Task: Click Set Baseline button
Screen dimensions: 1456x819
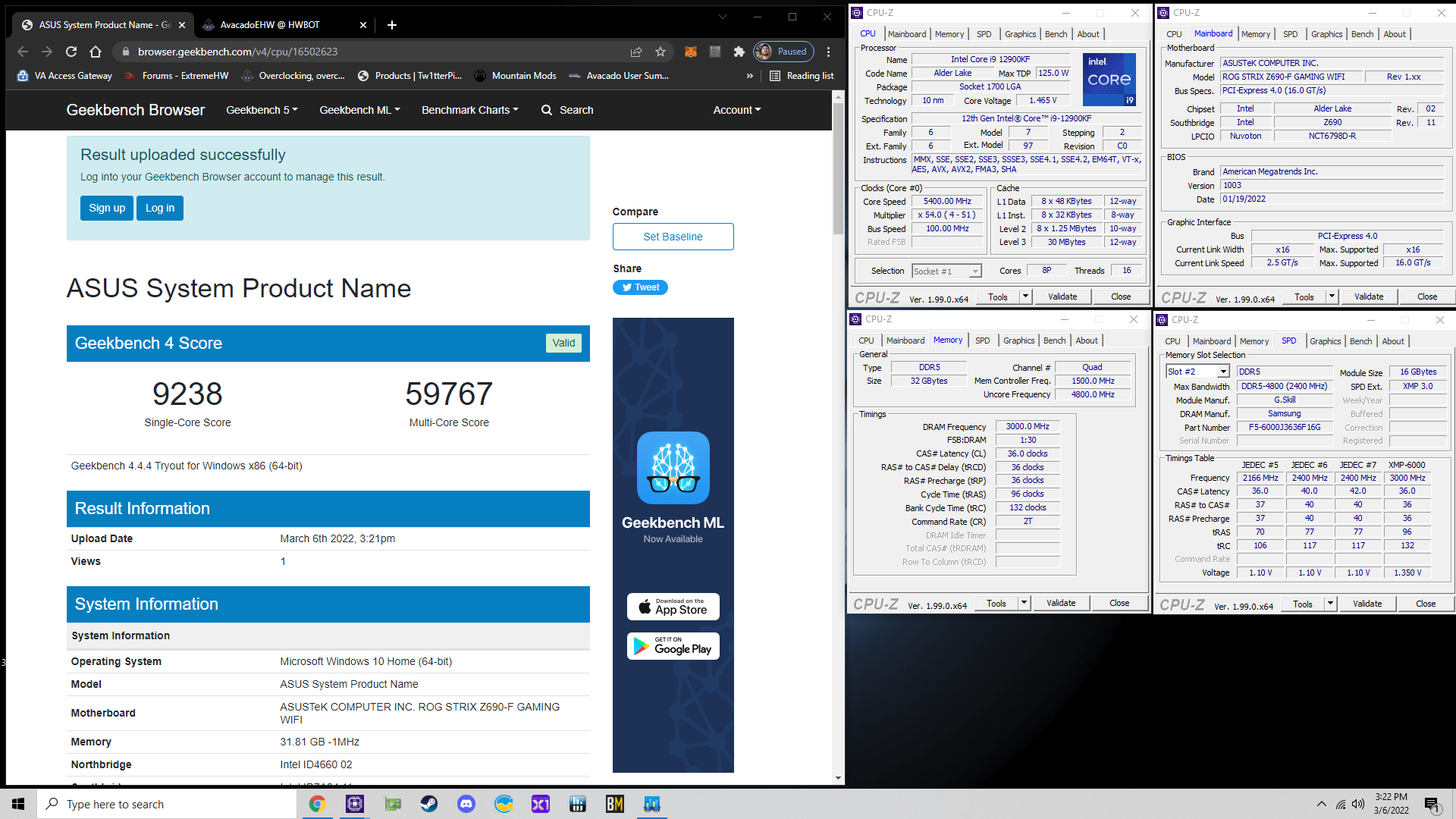Action: [673, 237]
